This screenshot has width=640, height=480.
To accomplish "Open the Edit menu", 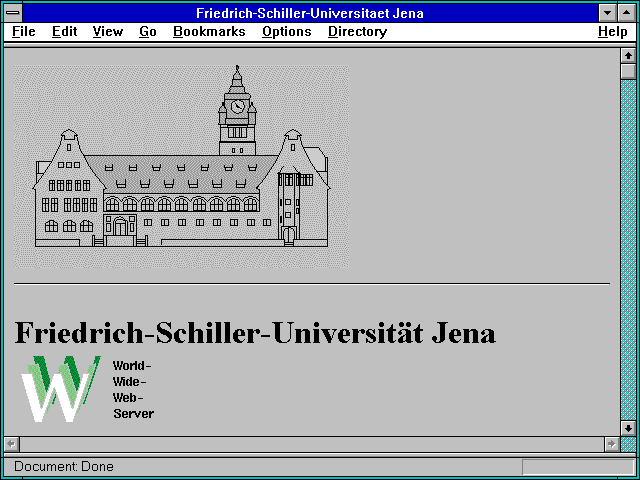I will pos(64,31).
